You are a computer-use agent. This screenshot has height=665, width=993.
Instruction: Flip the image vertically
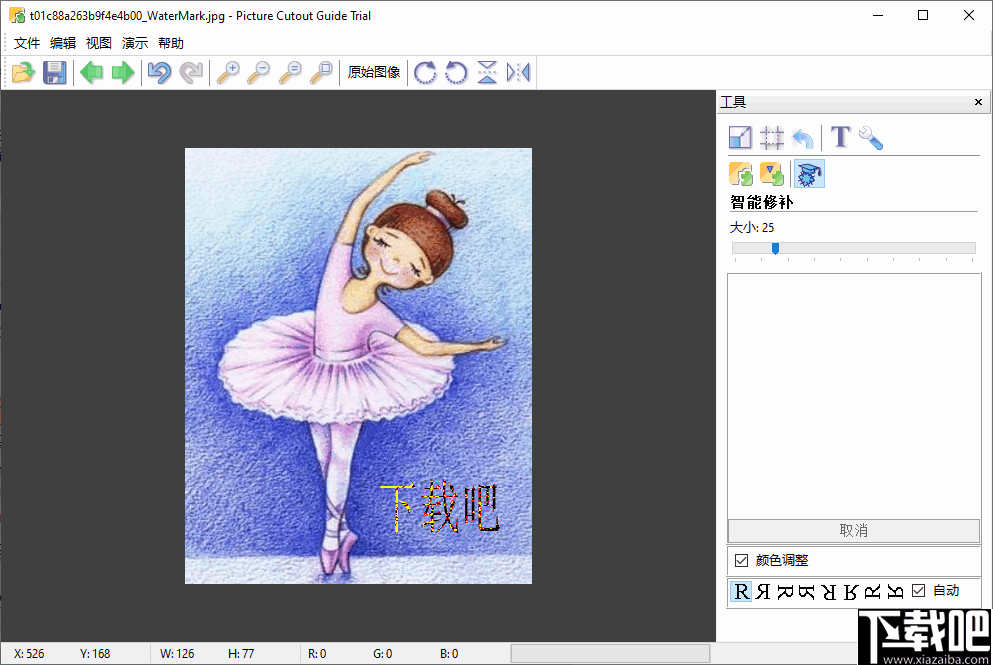(x=487, y=72)
